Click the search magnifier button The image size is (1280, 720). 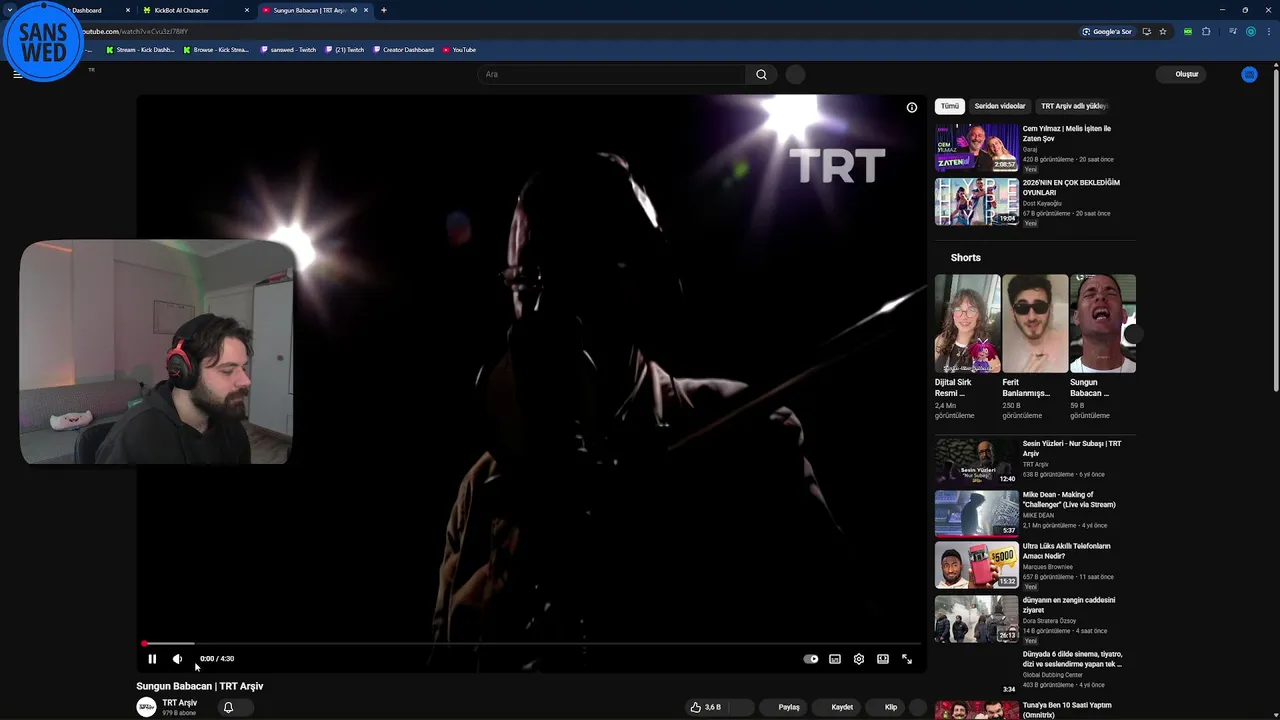(761, 74)
